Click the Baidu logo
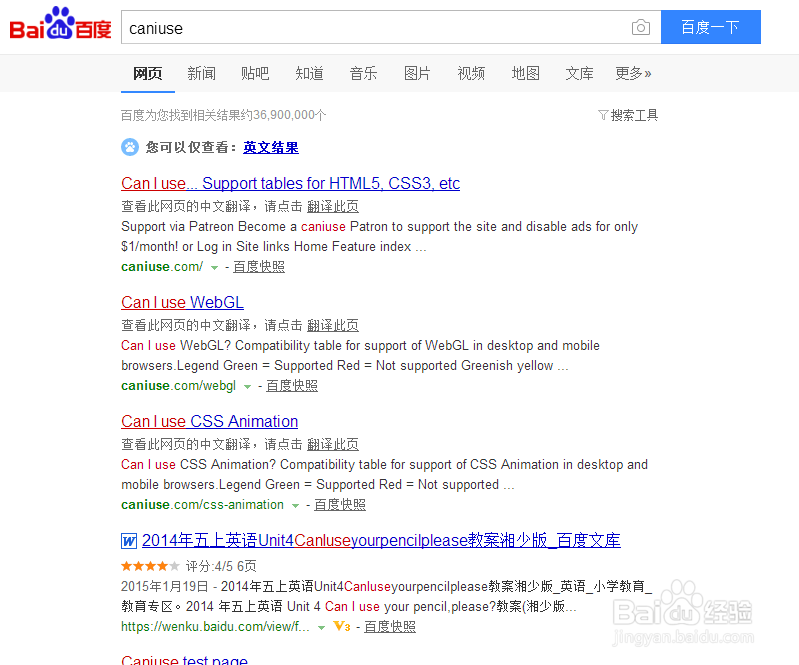 [60, 23]
